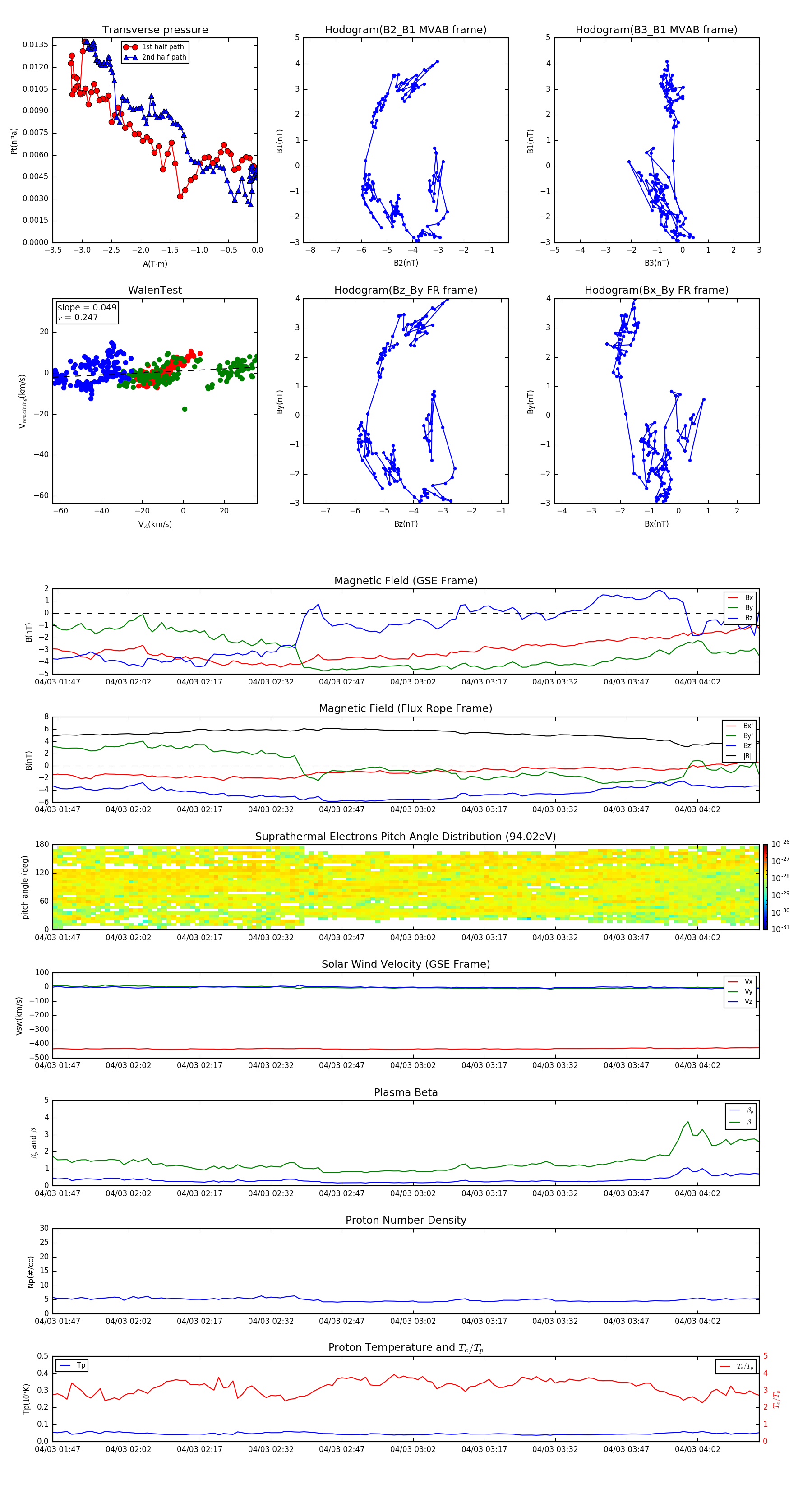Select the 'βp' legend entry in Plasma Beta

click(742, 1110)
